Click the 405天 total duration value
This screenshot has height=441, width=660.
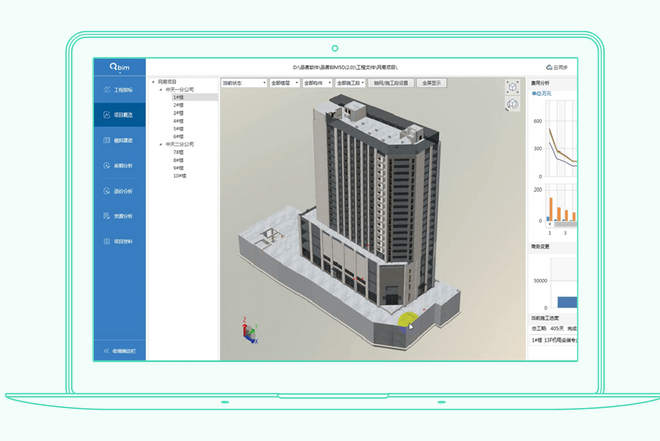pyautogui.click(x=557, y=328)
